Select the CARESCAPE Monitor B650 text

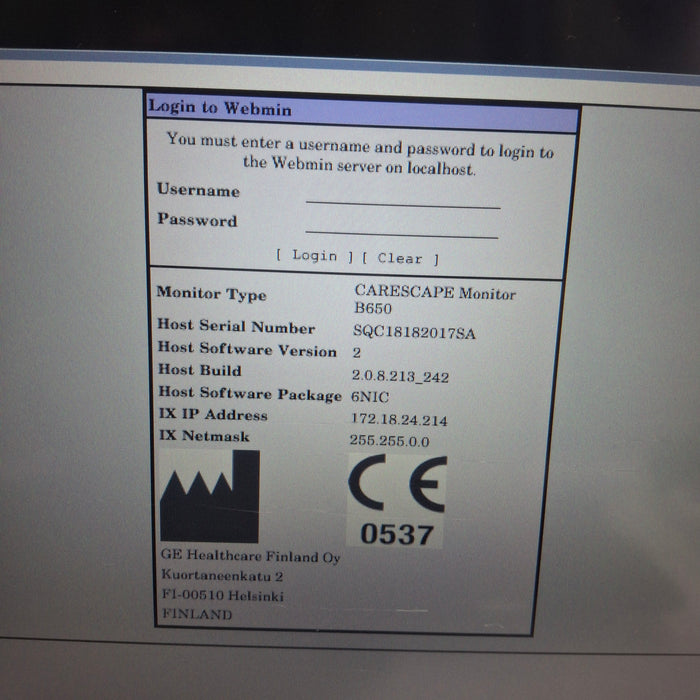(x=434, y=300)
